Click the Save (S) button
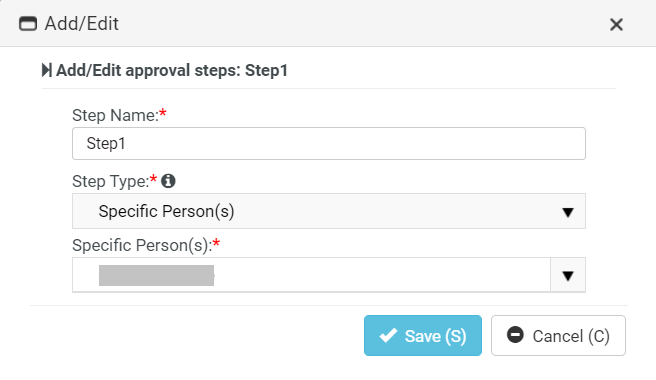This screenshot has width=656, height=380. (x=423, y=336)
